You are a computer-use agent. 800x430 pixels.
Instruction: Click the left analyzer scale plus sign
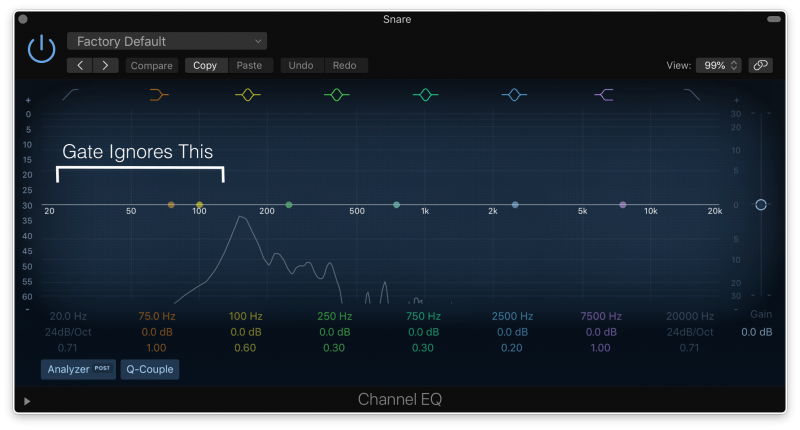(x=28, y=100)
